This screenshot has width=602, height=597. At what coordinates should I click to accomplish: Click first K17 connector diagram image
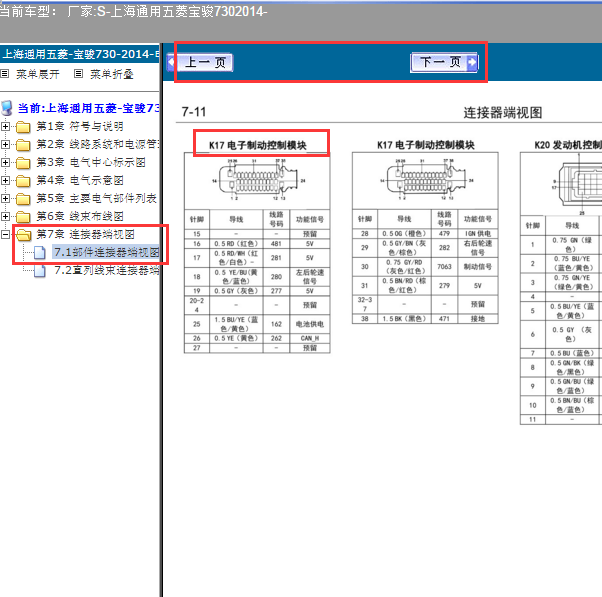(257, 180)
